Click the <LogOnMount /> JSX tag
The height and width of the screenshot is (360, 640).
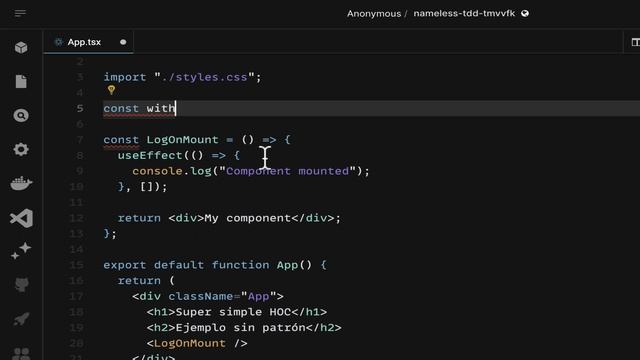tap(197, 343)
